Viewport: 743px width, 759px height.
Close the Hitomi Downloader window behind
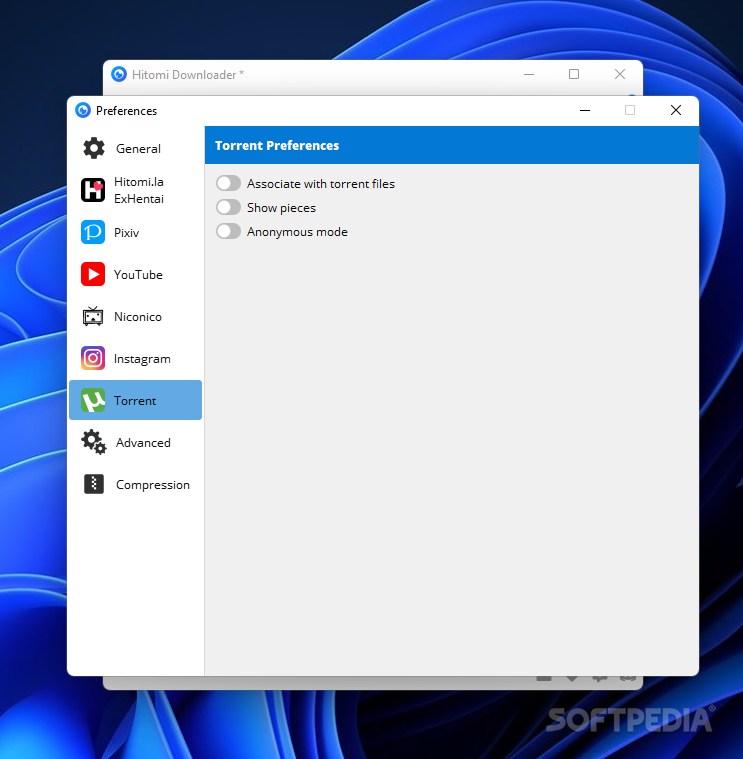(x=620, y=74)
